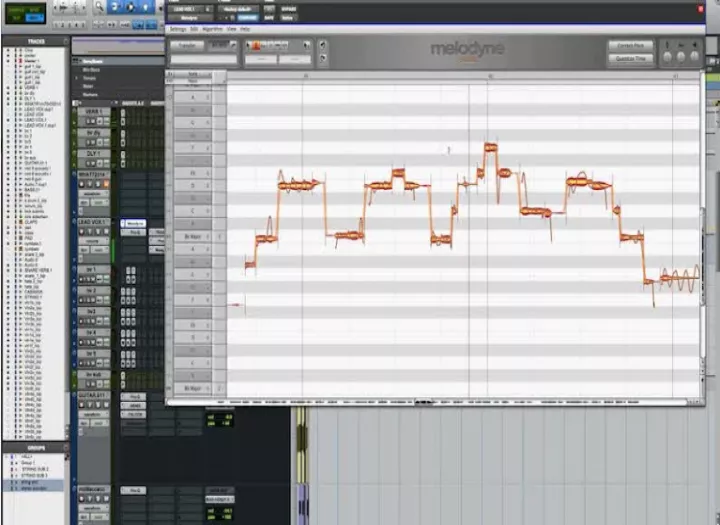Click Melodyne's pitch knob

point(668,57)
